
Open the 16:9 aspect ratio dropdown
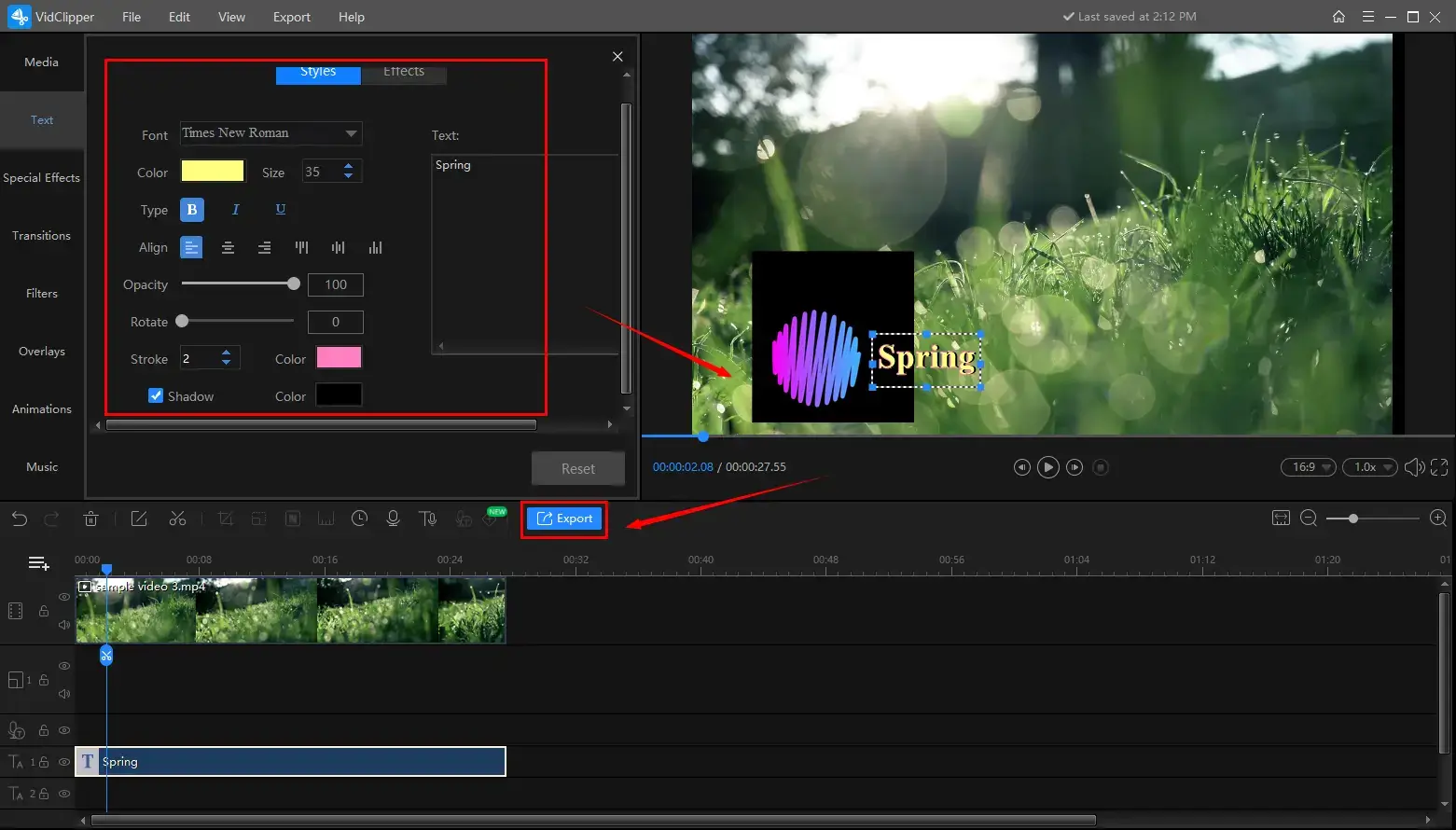coord(1309,467)
